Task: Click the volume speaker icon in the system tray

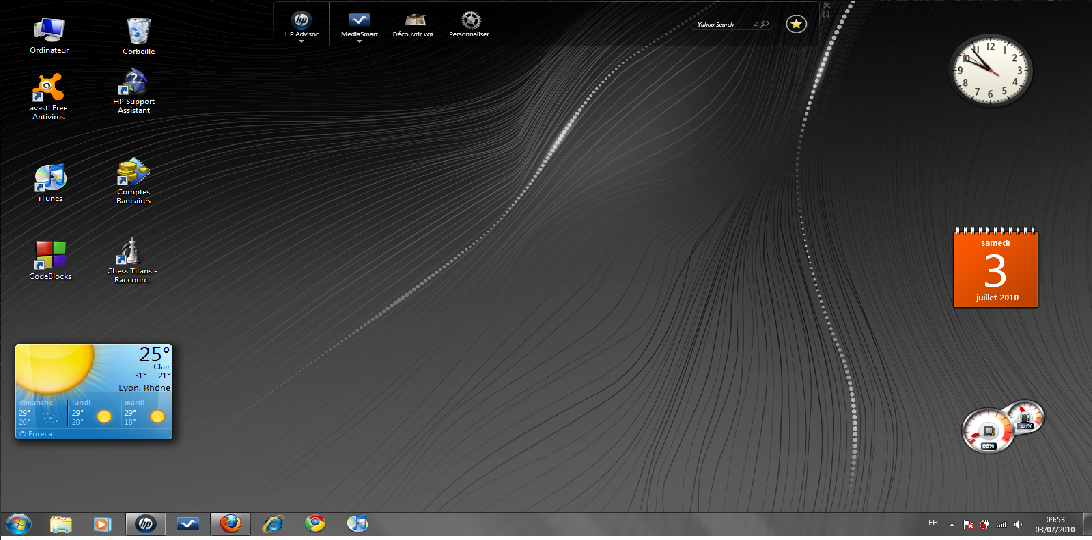Action: pyautogui.click(x=1017, y=524)
